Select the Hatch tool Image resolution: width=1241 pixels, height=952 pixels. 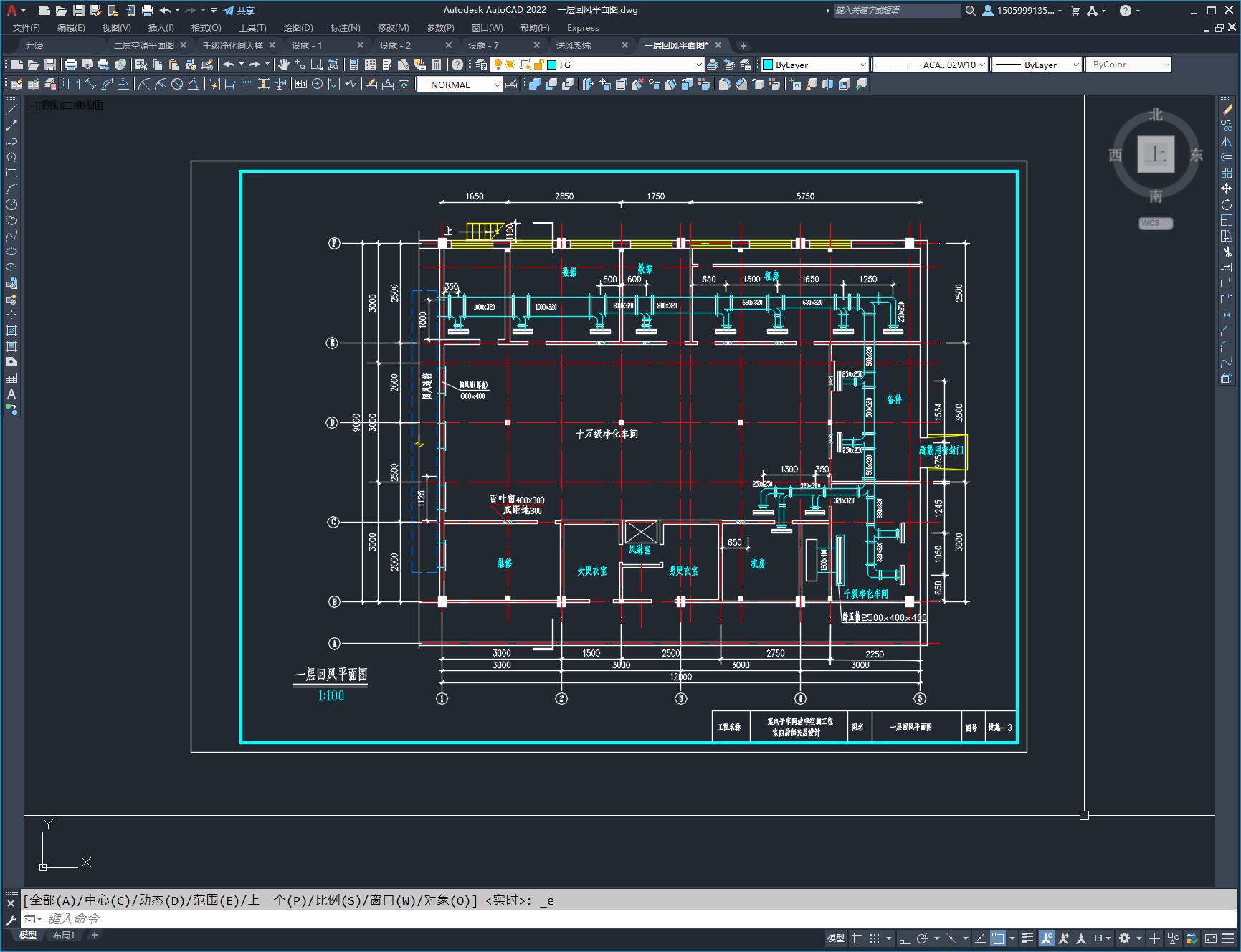click(11, 330)
